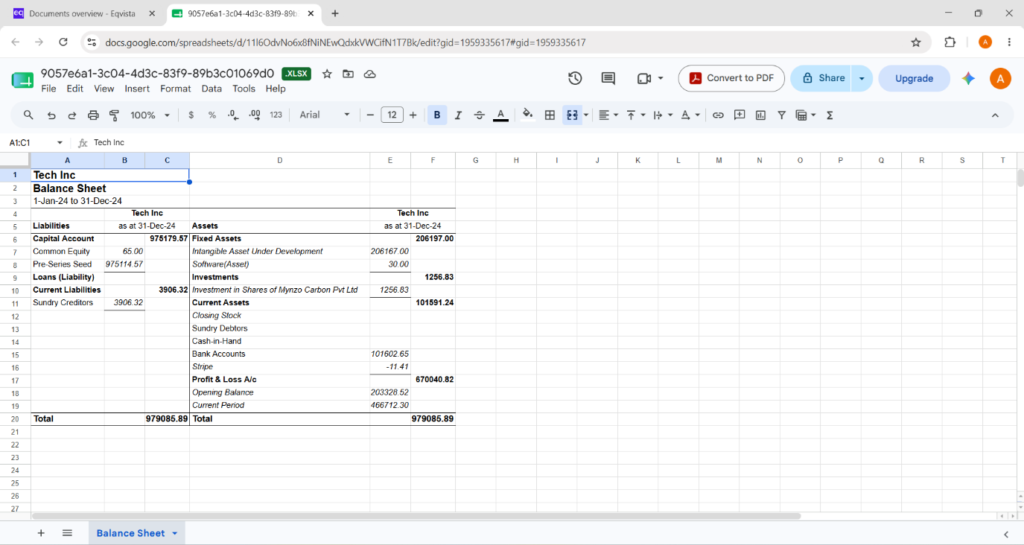Image resolution: width=1024 pixels, height=545 pixels.
Task: Open merge type dropdown arrow
Action: [x=586, y=115]
